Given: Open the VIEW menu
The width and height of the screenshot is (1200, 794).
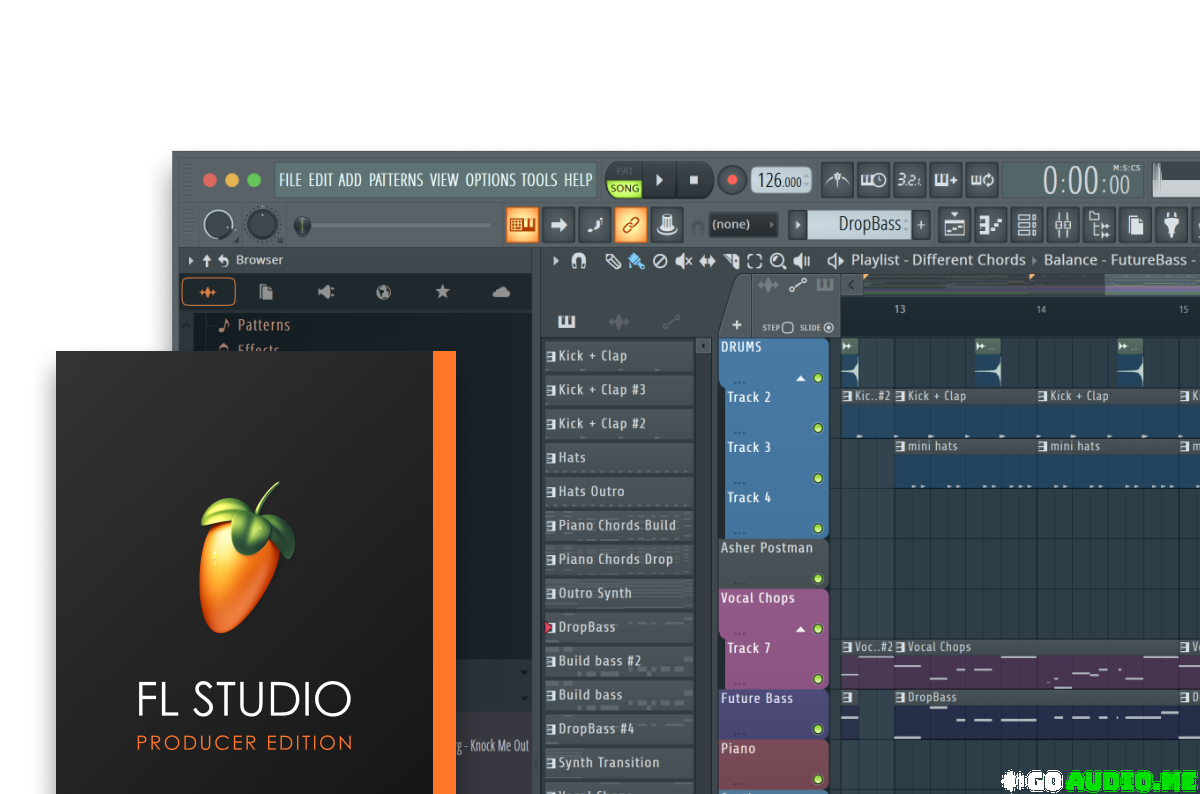Looking at the screenshot, I should [x=444, y=180].
